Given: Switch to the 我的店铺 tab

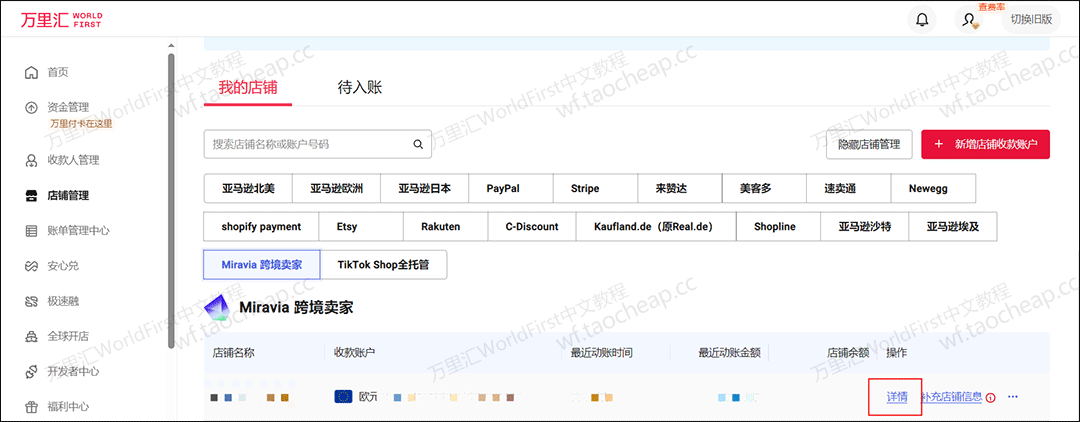Looking at the screenshot, I should [x=248, y=87].
